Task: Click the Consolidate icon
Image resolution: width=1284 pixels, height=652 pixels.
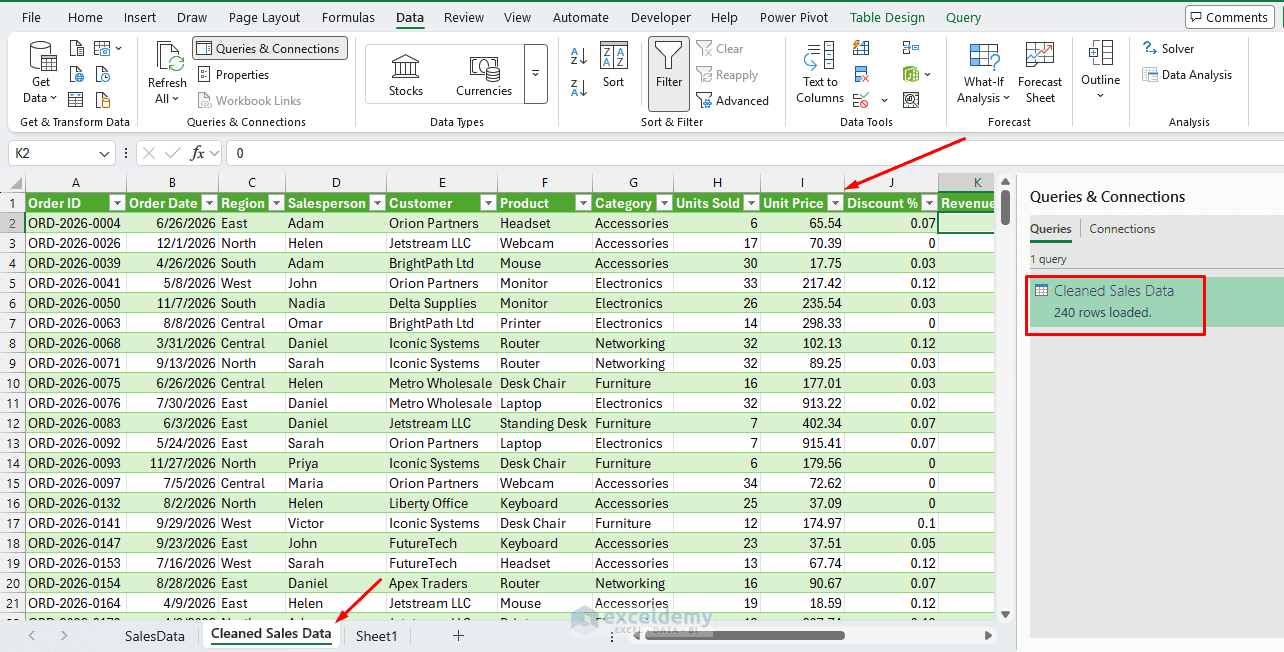Action: [x=910, y=48]
